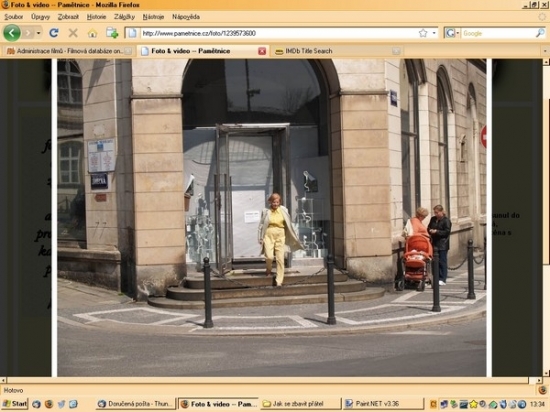550x412 pixels.
Task: Click the search magnifier icon
Action: [x=540, y=33]
